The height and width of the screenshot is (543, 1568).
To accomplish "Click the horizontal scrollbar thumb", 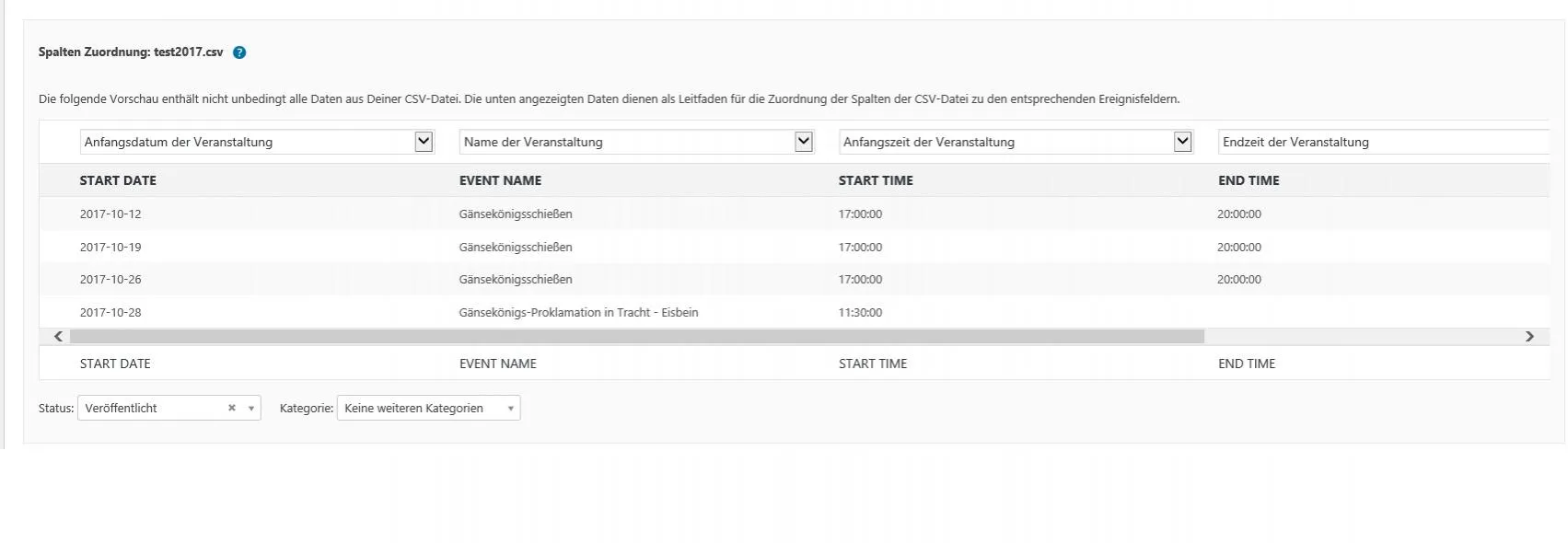I will (637, 337).
